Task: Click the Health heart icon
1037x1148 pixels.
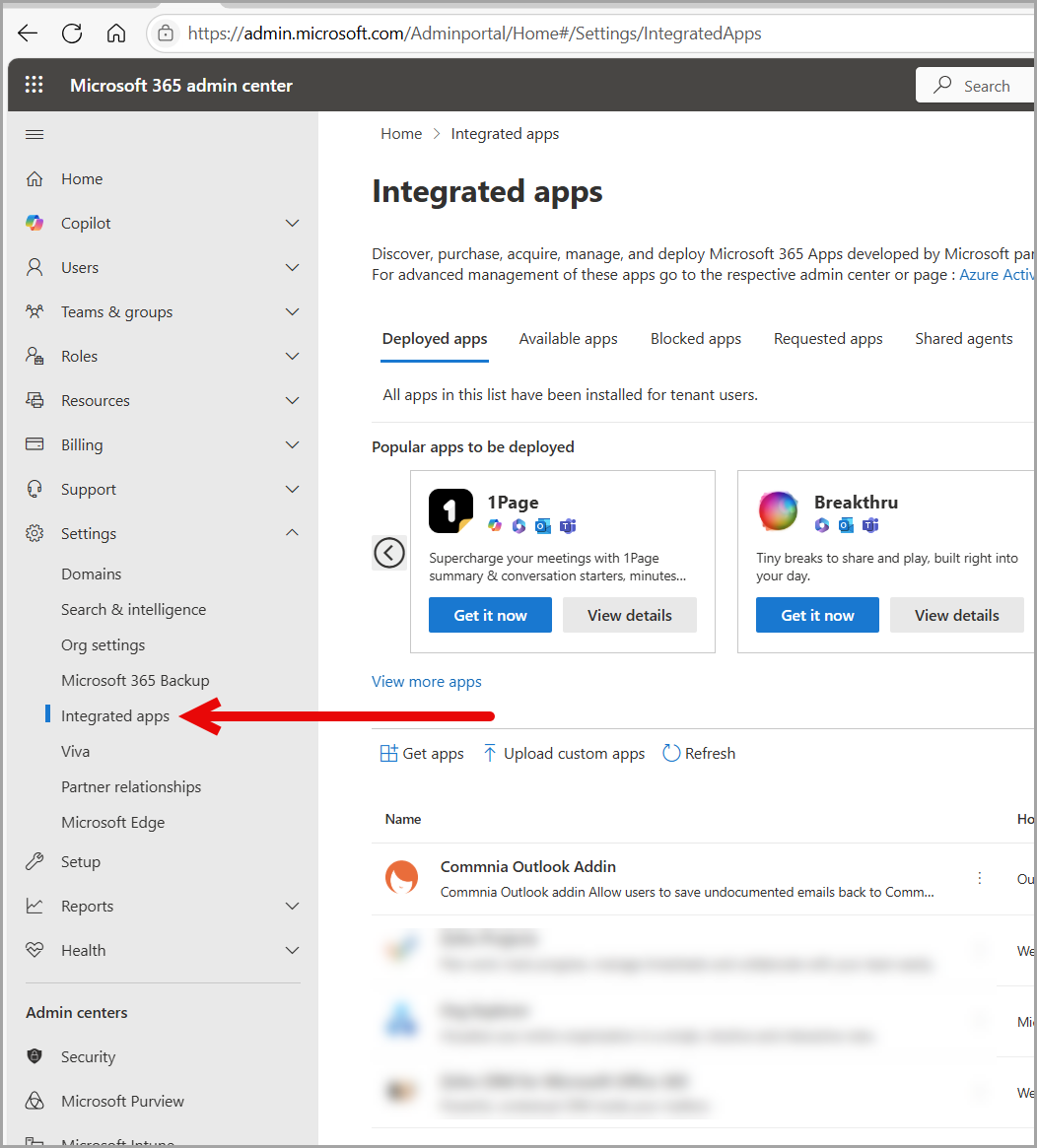Action: [x=35, y=950]
